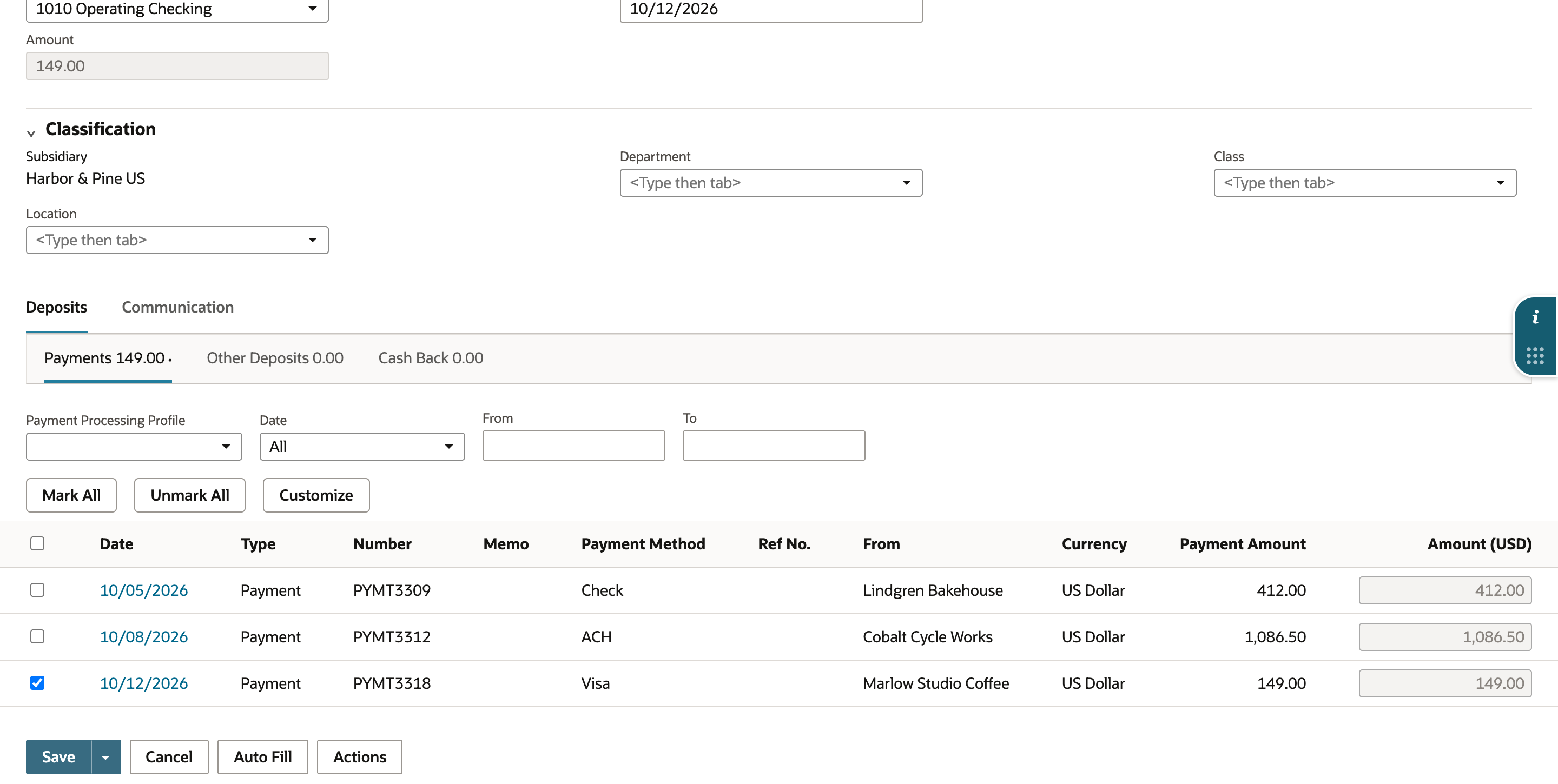The width and height of the screenshot is (1558, 784).
Task: Click the PYMT3312 number cell
Action: tap(392, 636)
